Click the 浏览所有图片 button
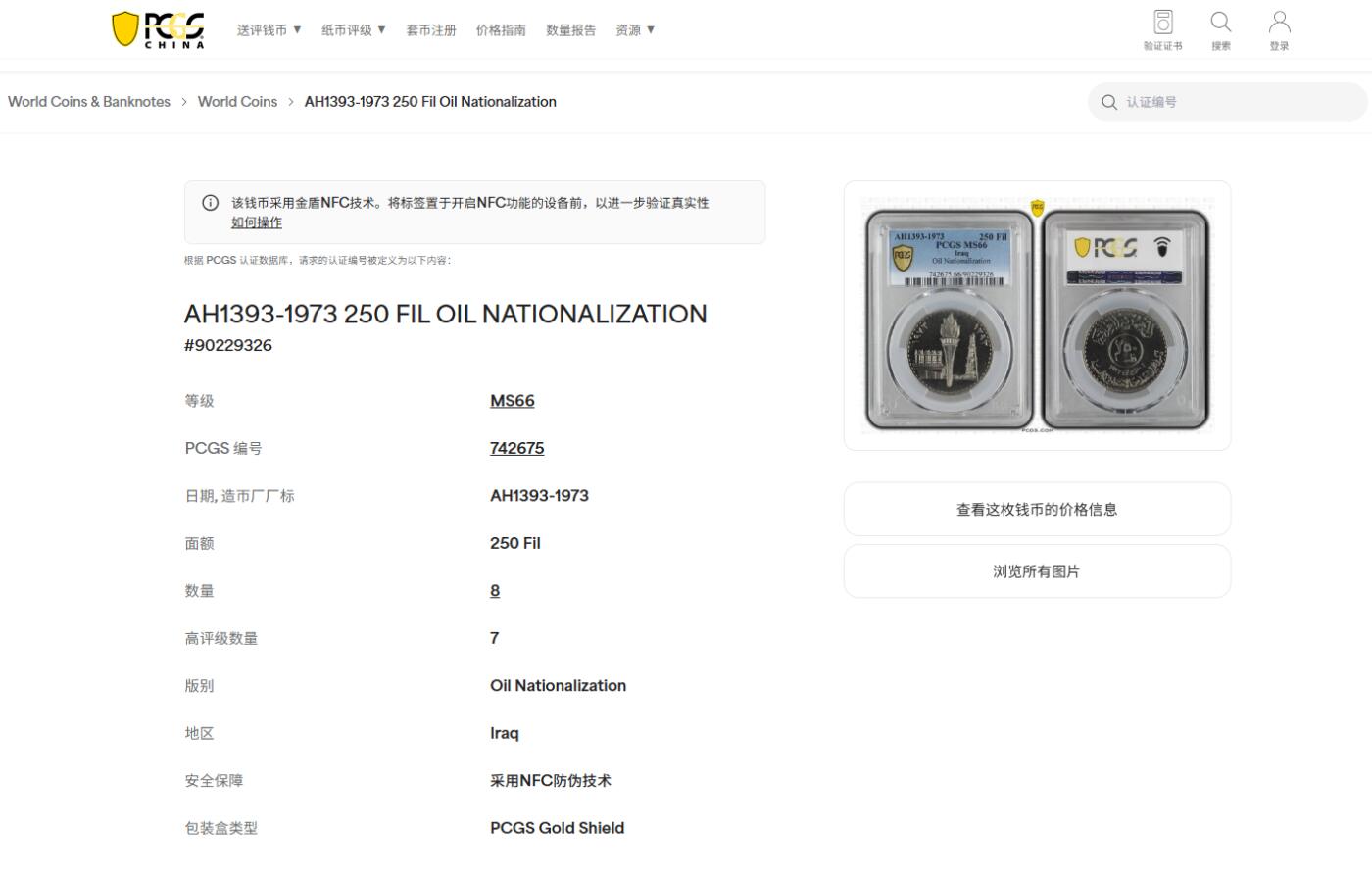The height and width of the screenshot is (889, 1372). pyautogui.click(x=1037, y=570)
